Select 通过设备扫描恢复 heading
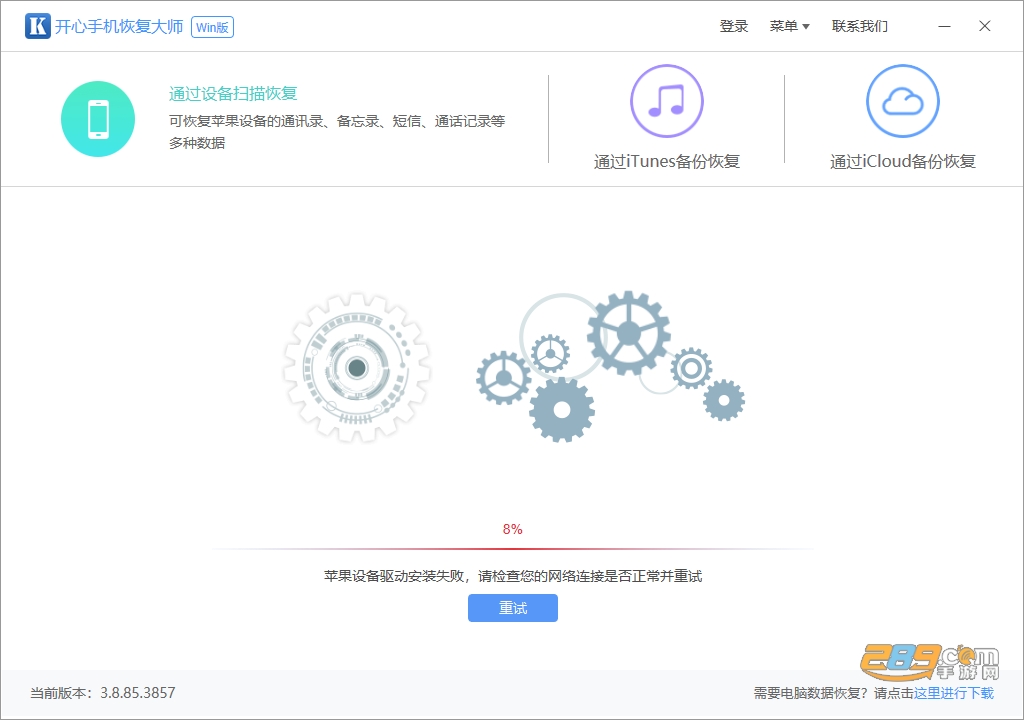Viewport: 1024px width, 720px height. pos(233,93)
